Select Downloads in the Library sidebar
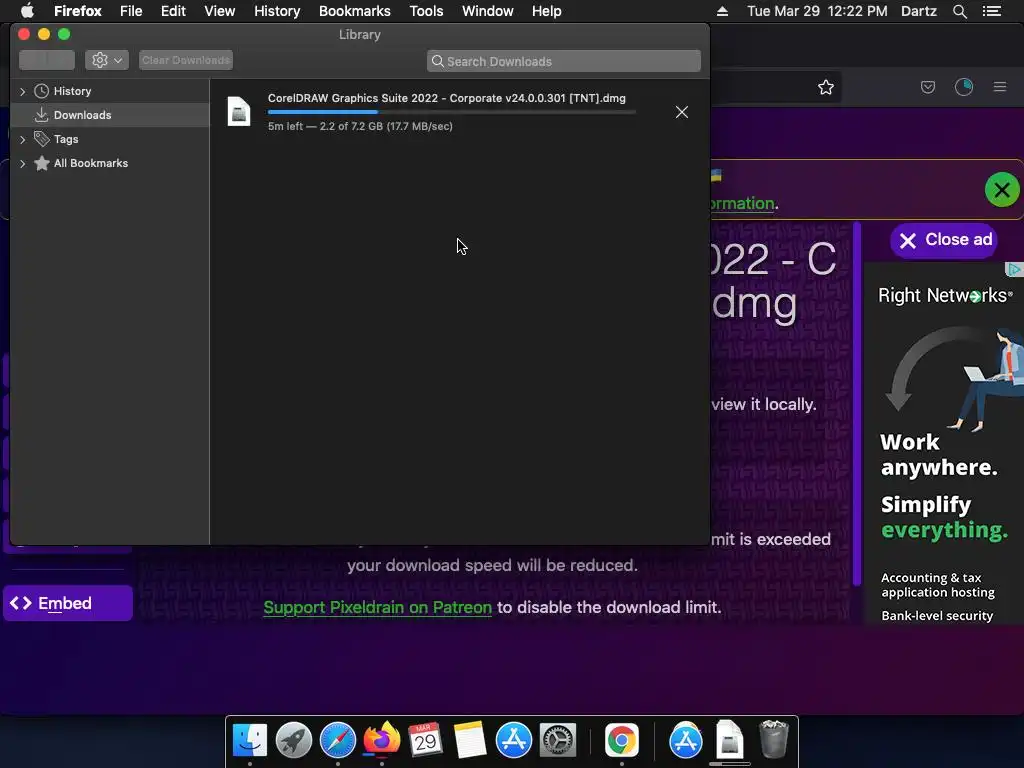 coord(82,115)
